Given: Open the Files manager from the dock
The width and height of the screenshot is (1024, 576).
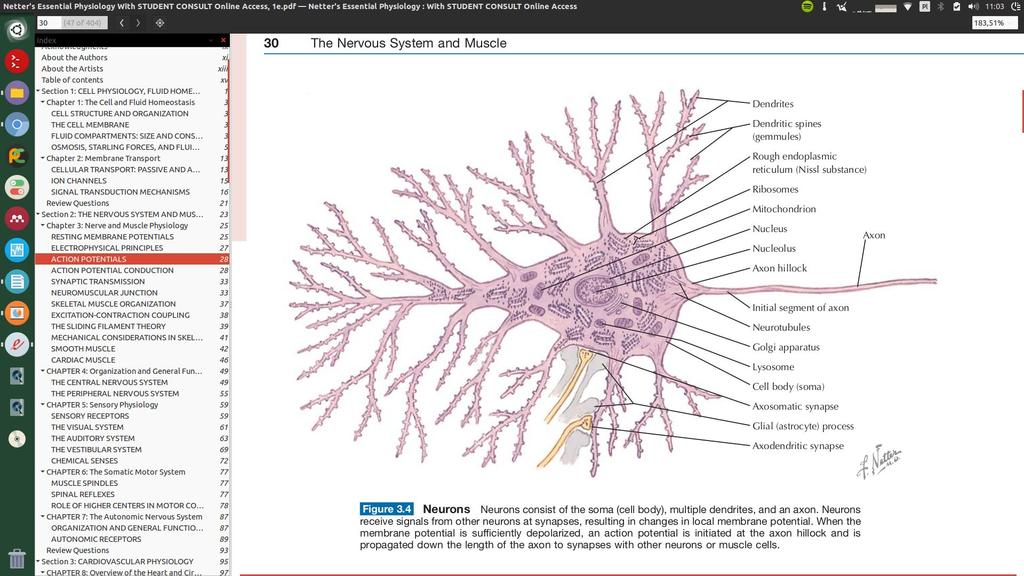Looking at the screenshot, I should point(17,93).
